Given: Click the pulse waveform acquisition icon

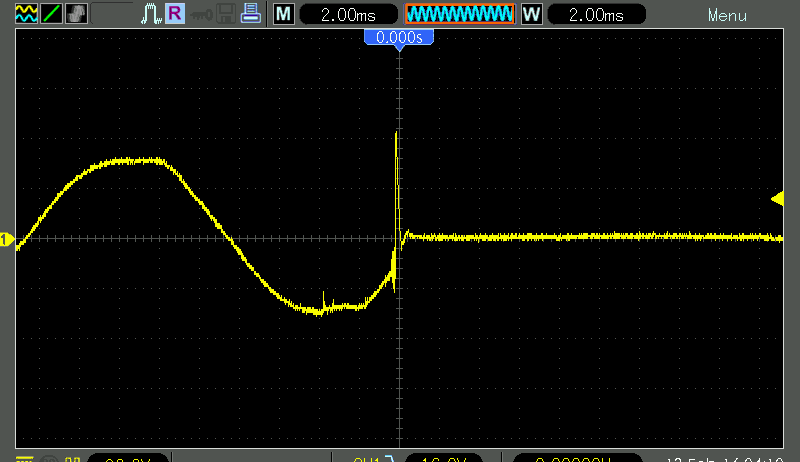Looking at the screenshot, I should (x=151, y=14).
